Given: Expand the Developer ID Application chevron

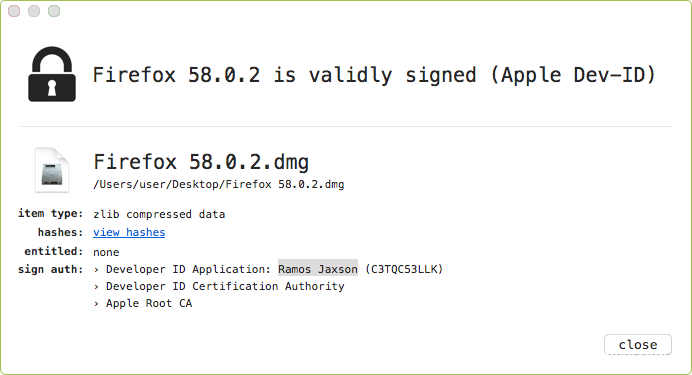Looking at the screenshot, I should (96, 270).
